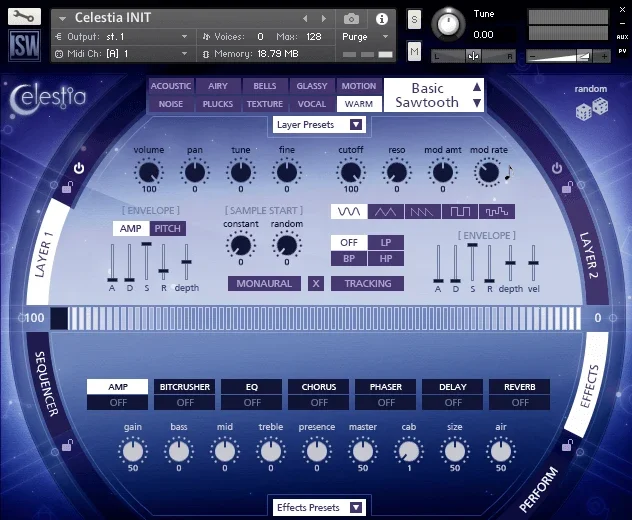Open instrument menu arrow beside Celestia INIT
Screen dimensions: 632x520
coord(62,19)
